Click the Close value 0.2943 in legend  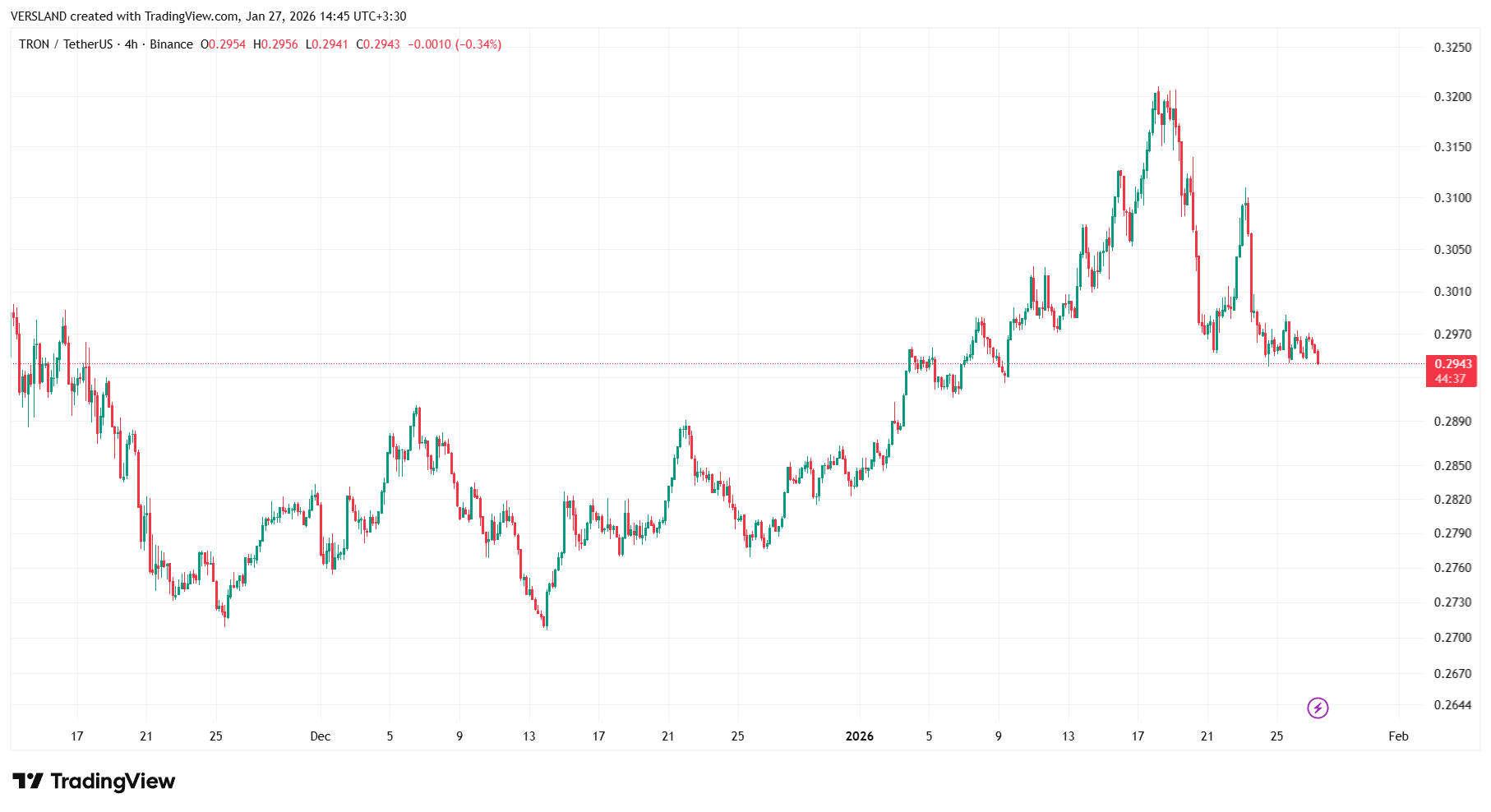coord(381,44)
